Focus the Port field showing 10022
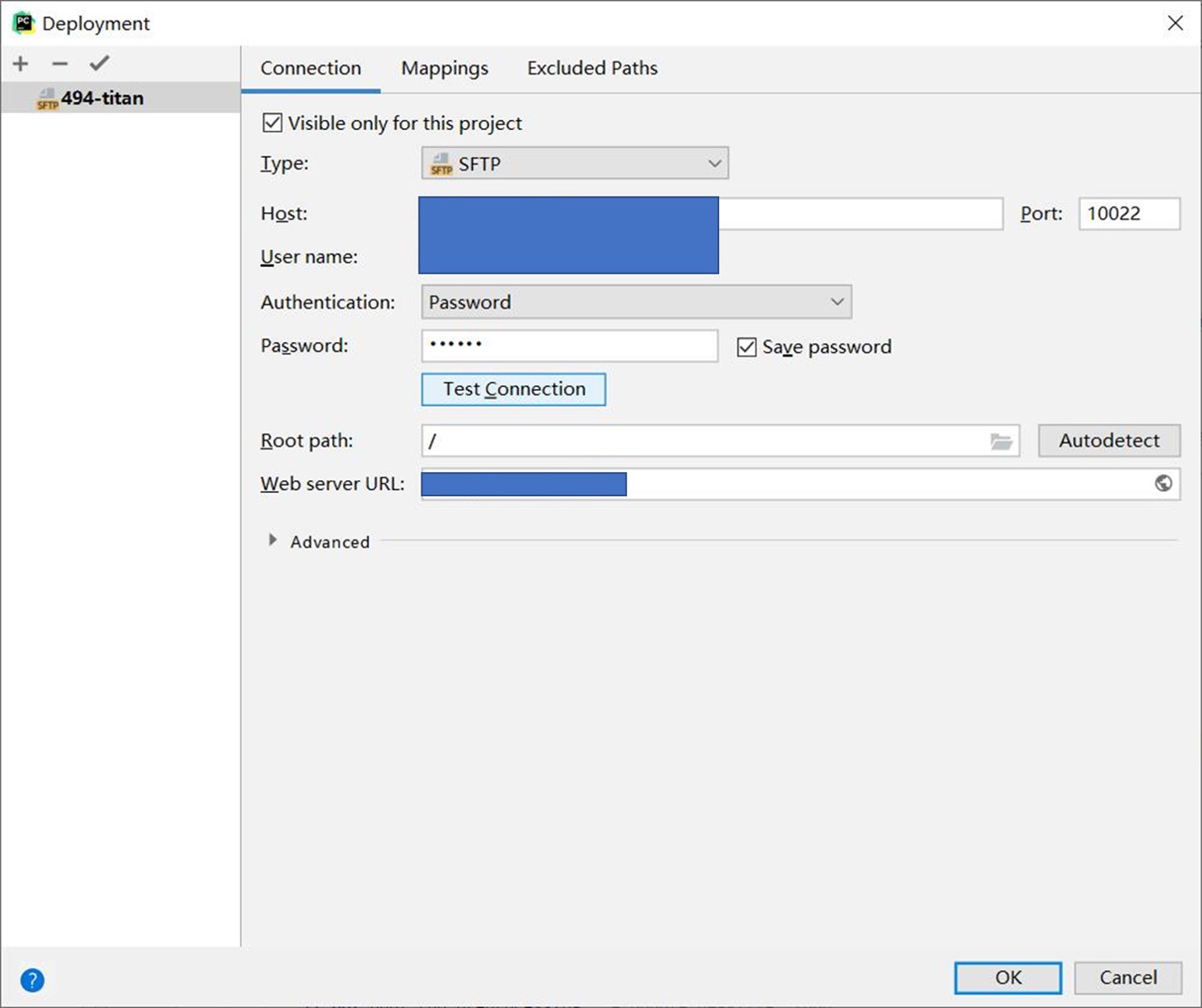The width and height of the screenshot is (1202, 1008). tap(1129, 214)
